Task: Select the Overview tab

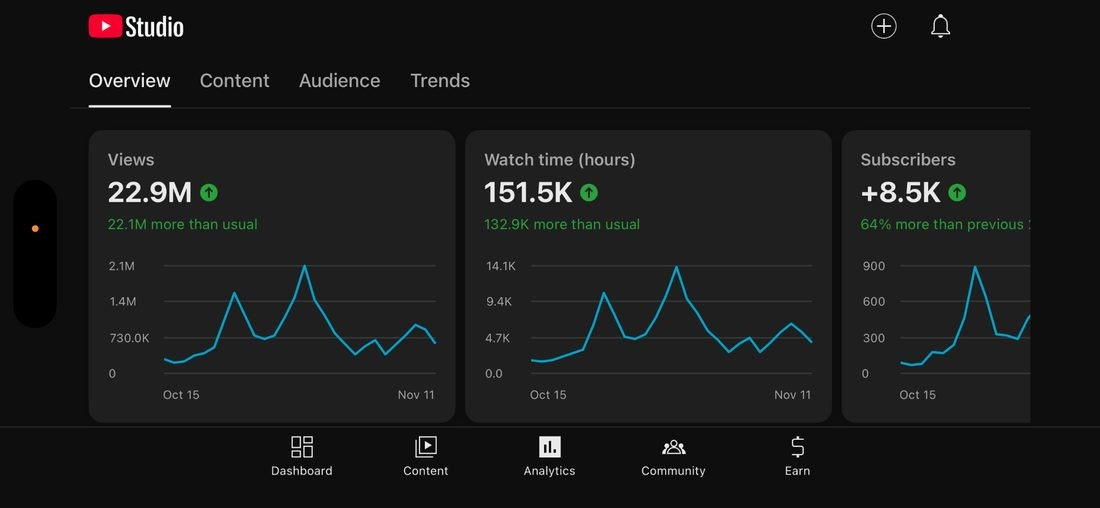Action: point(130,81)
